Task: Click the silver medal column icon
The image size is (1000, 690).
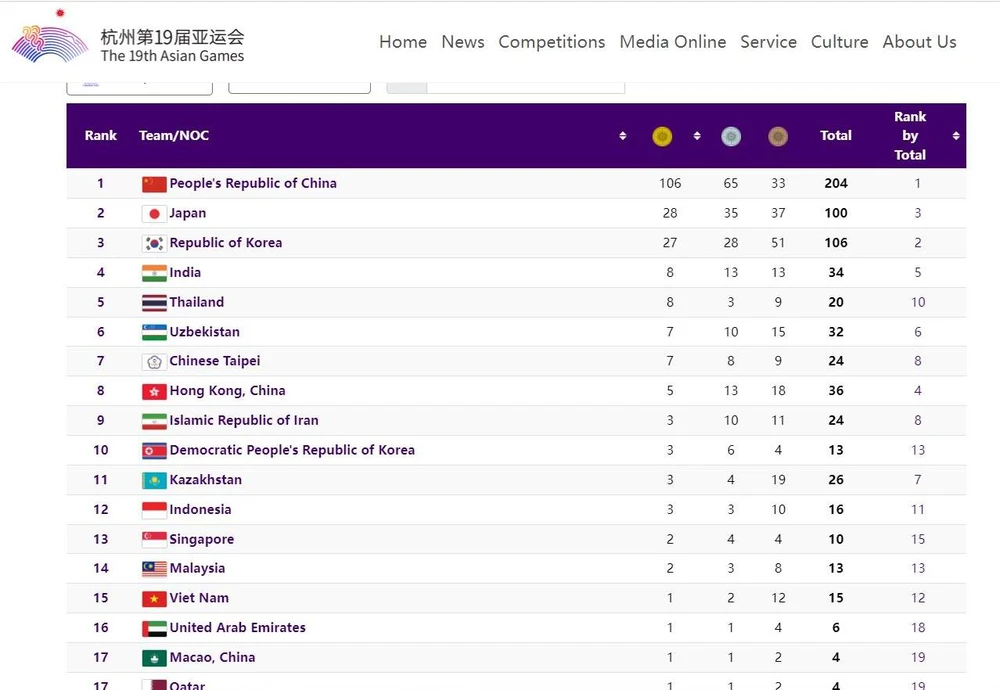Action: coord(731,136)
